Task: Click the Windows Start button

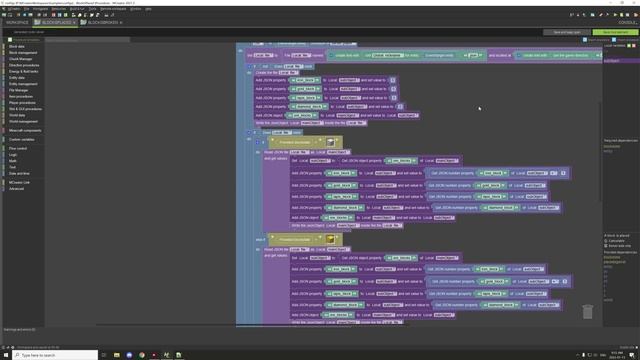Action: click(x=6, y=355)
